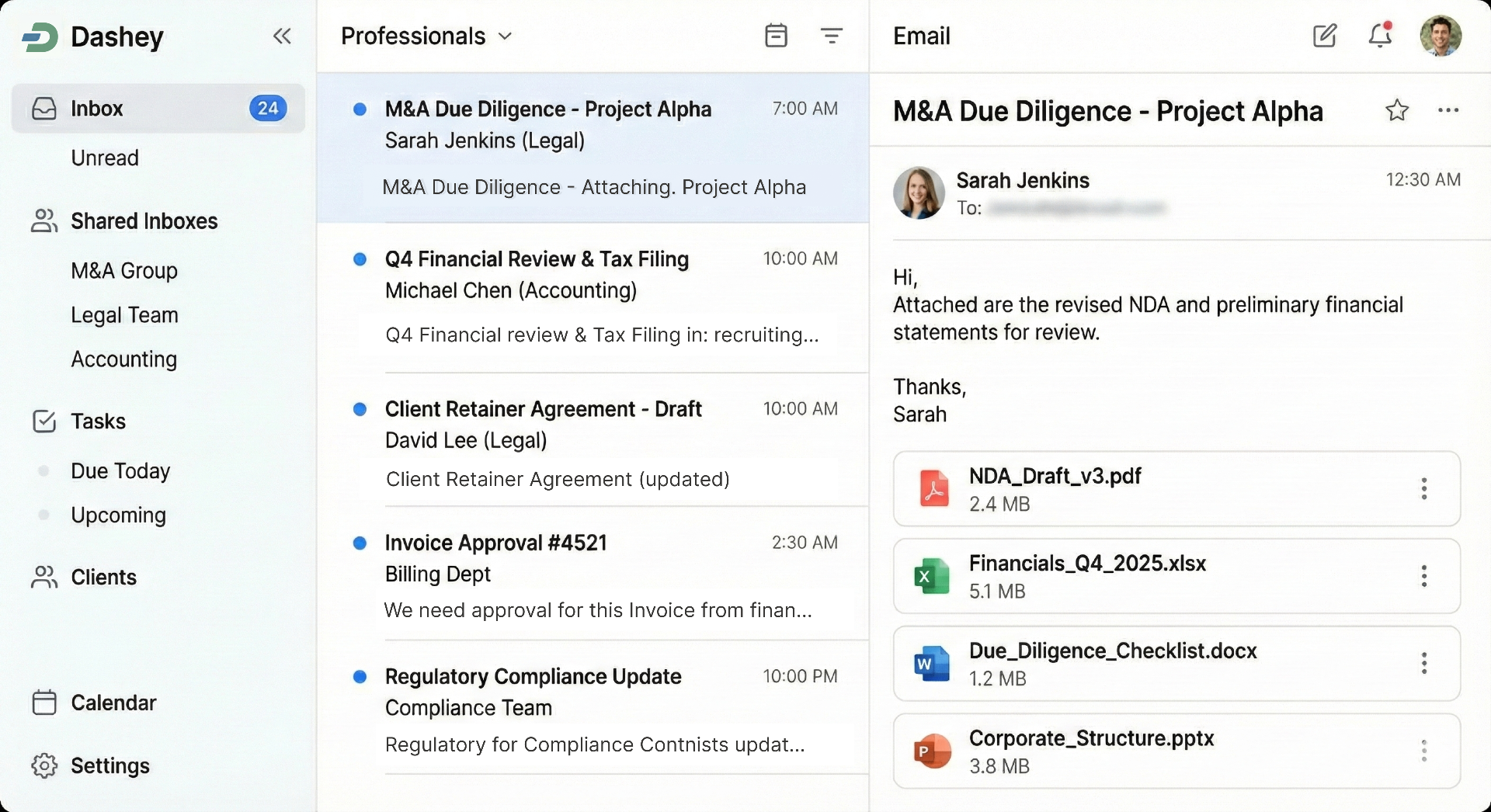Toggle unread dot on Invoice Approval #4521

360,543
